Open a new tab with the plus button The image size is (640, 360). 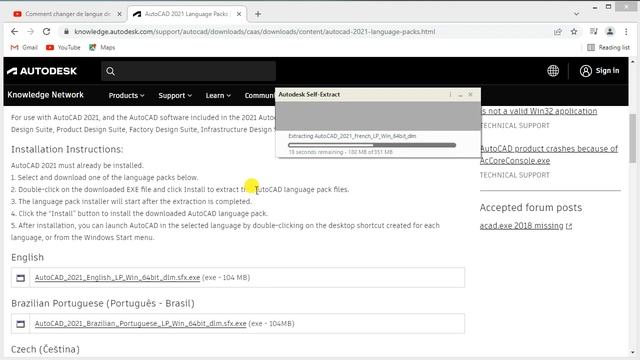tap(258, 14)
